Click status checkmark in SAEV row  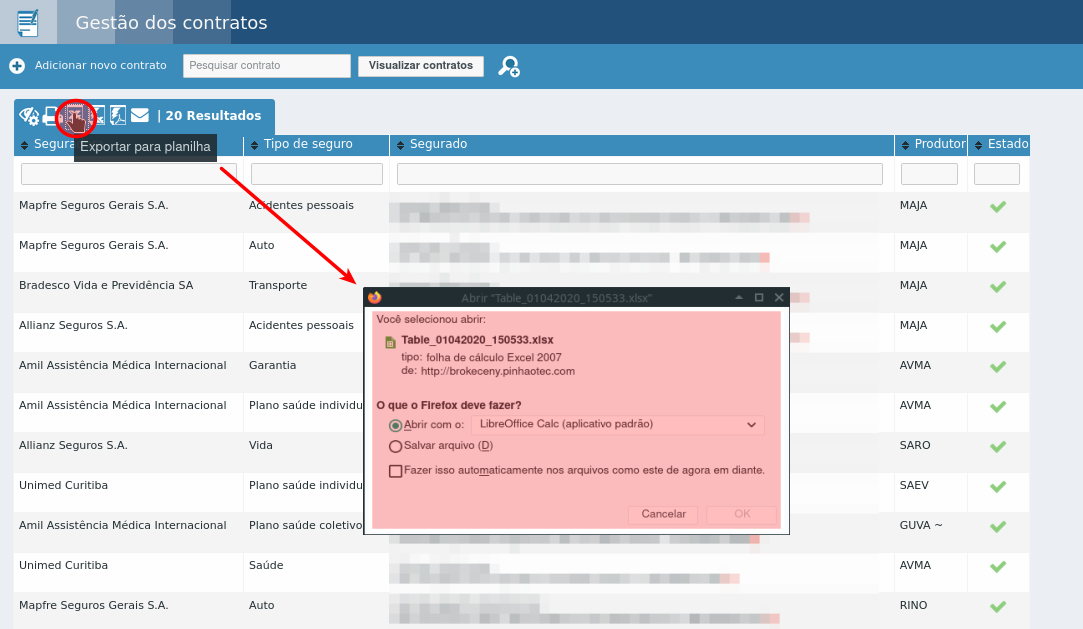pyautogui.click(x=998, y=487)
